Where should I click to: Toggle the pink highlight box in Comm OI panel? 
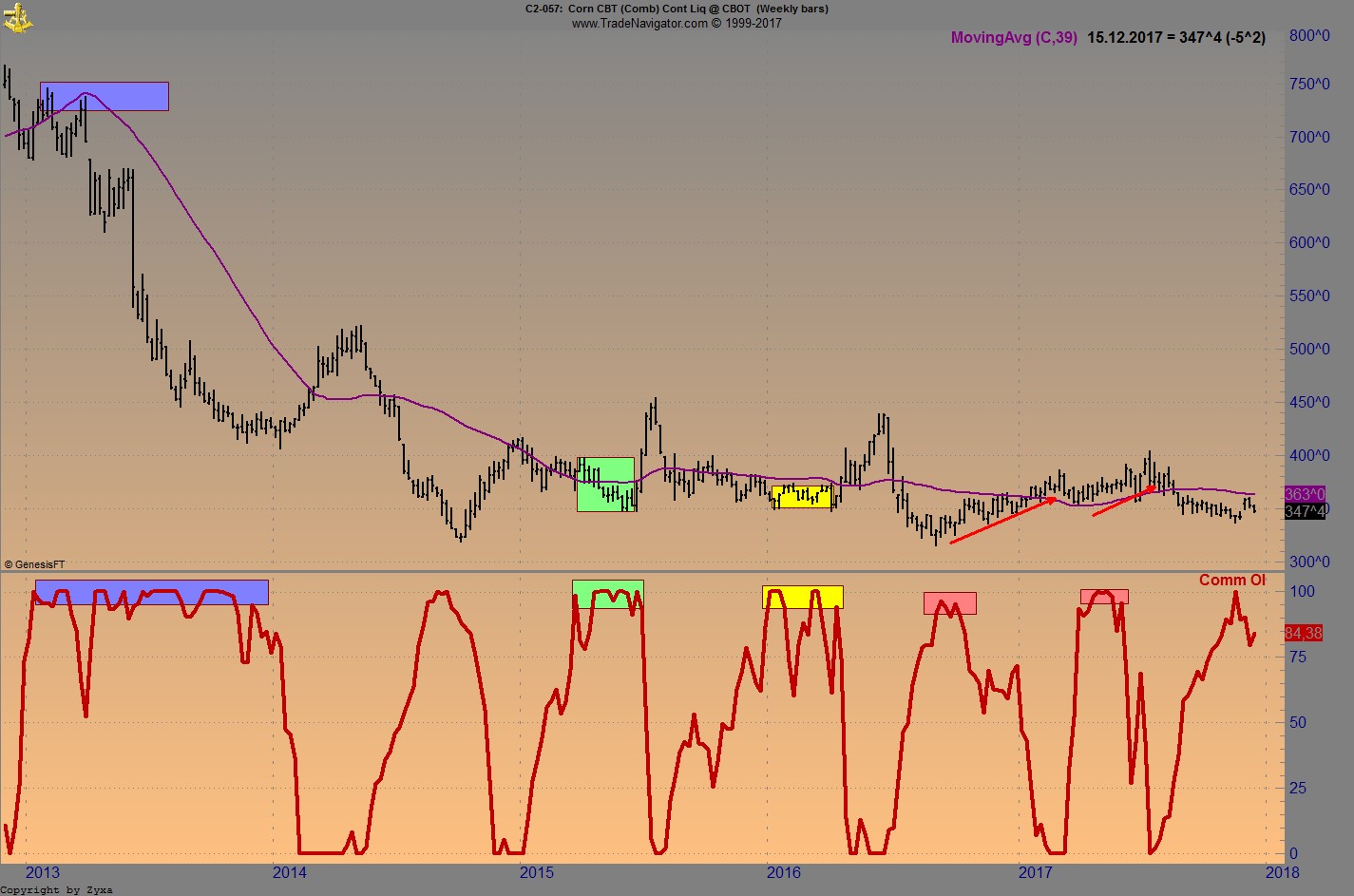coord(949,602)
